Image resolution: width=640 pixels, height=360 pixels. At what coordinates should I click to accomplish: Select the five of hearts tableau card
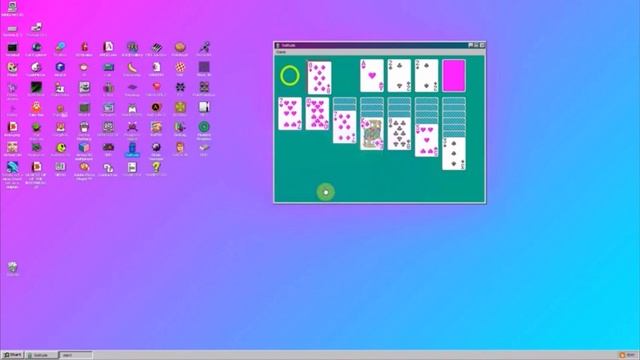(x=426, y=140)
